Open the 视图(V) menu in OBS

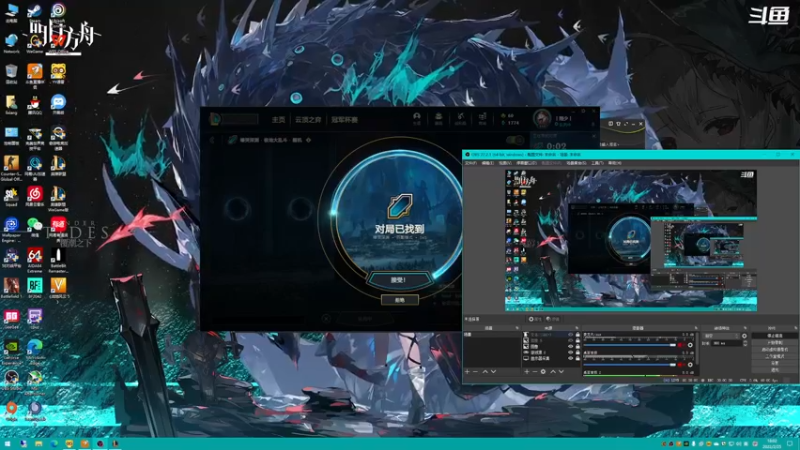[x=505, y=163]
